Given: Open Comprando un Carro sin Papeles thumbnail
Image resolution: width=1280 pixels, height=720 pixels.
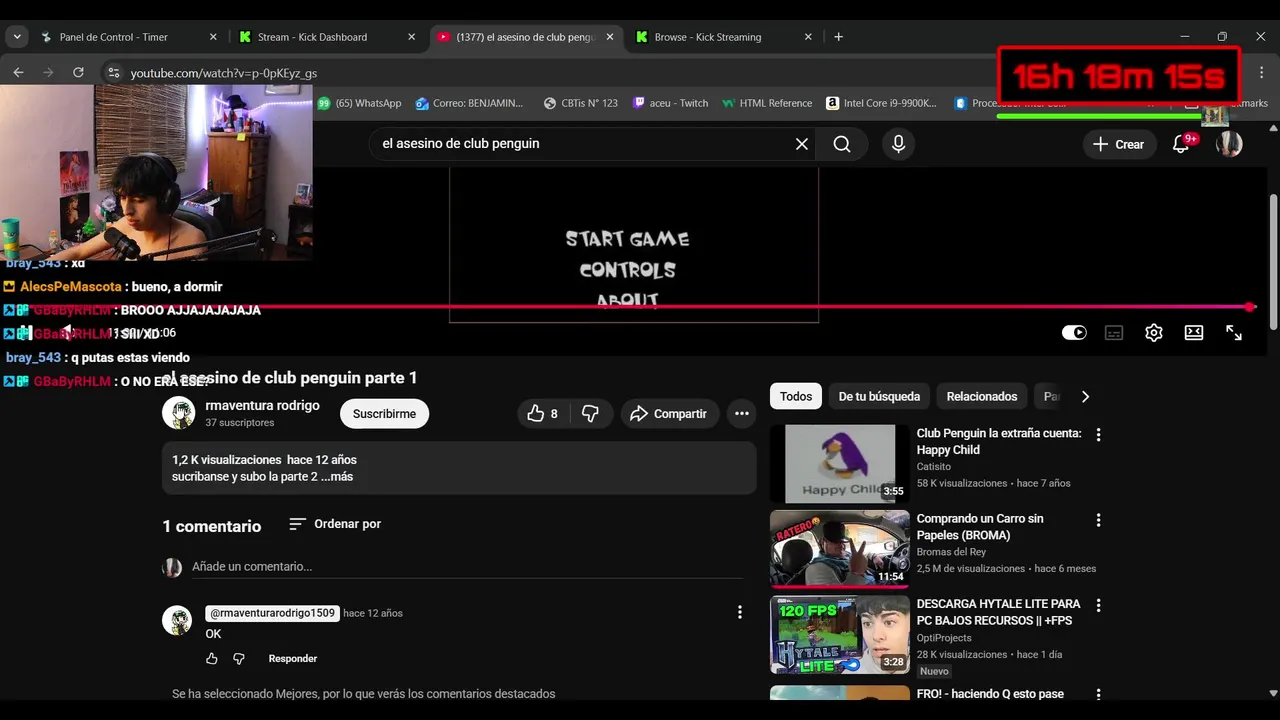Looking at the screenshot, I should click(840, 549).
